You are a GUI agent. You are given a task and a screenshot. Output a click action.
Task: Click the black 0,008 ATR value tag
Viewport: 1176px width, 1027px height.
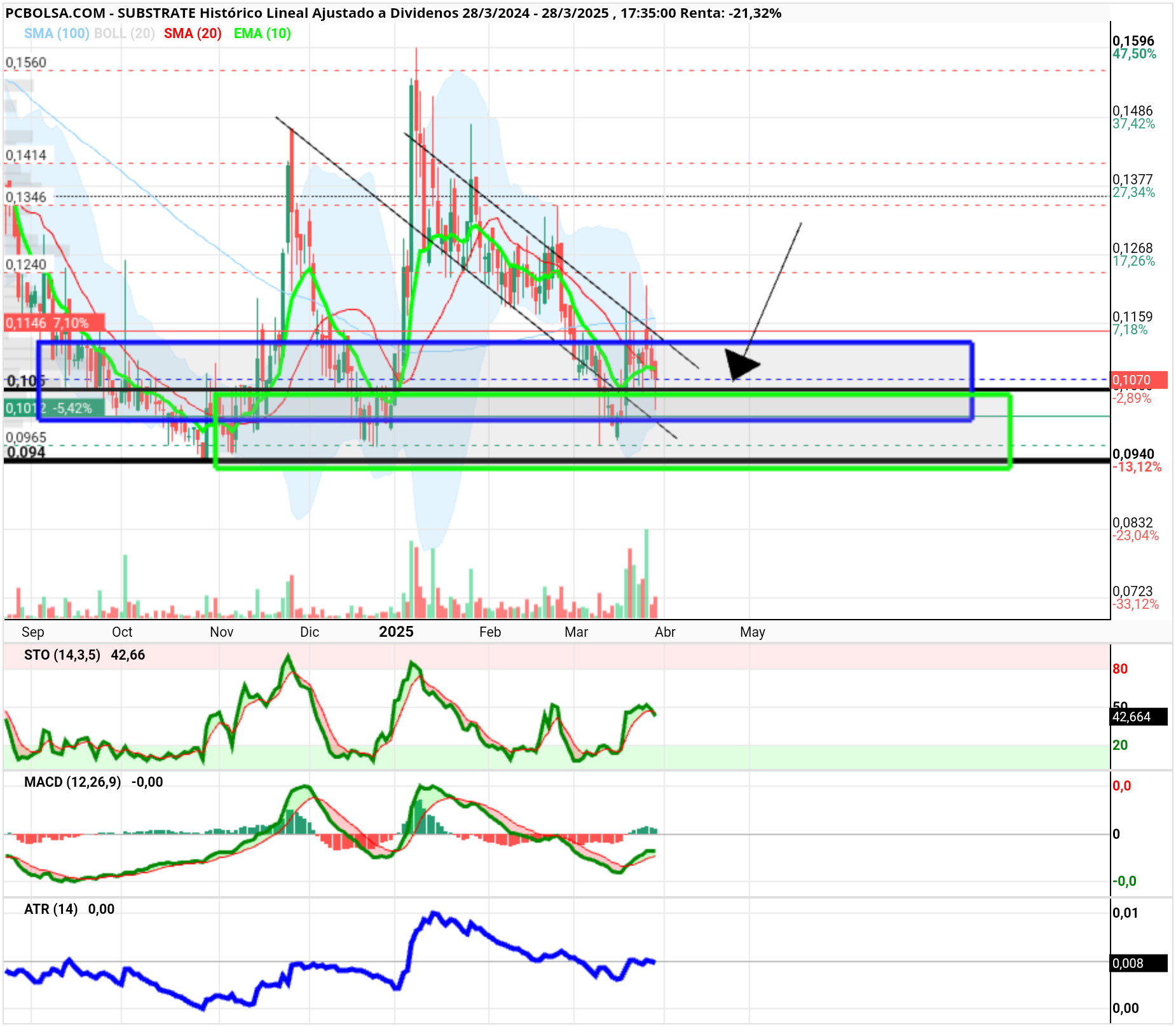[1139, 963]
